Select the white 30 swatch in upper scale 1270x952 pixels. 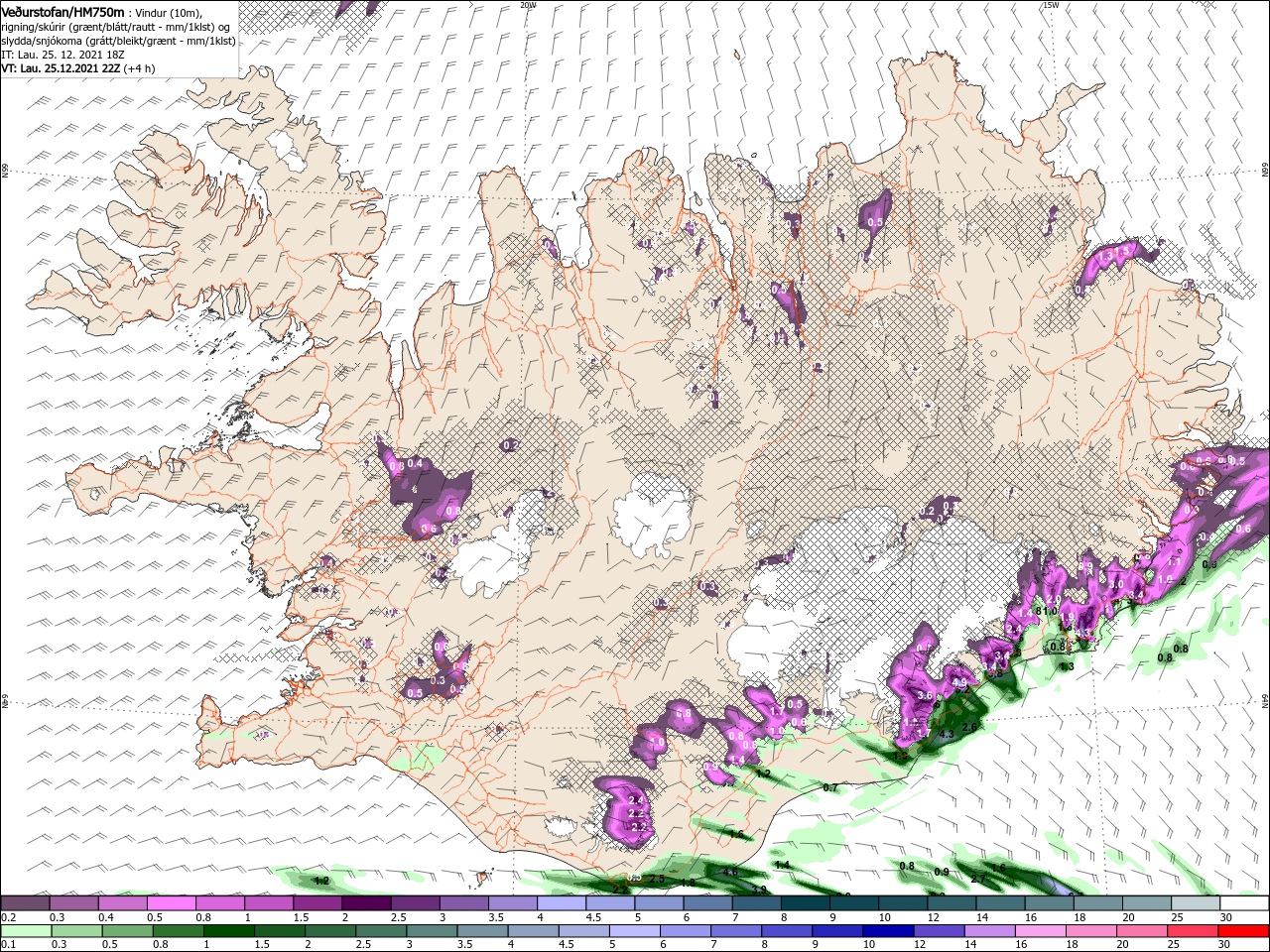1245,903
